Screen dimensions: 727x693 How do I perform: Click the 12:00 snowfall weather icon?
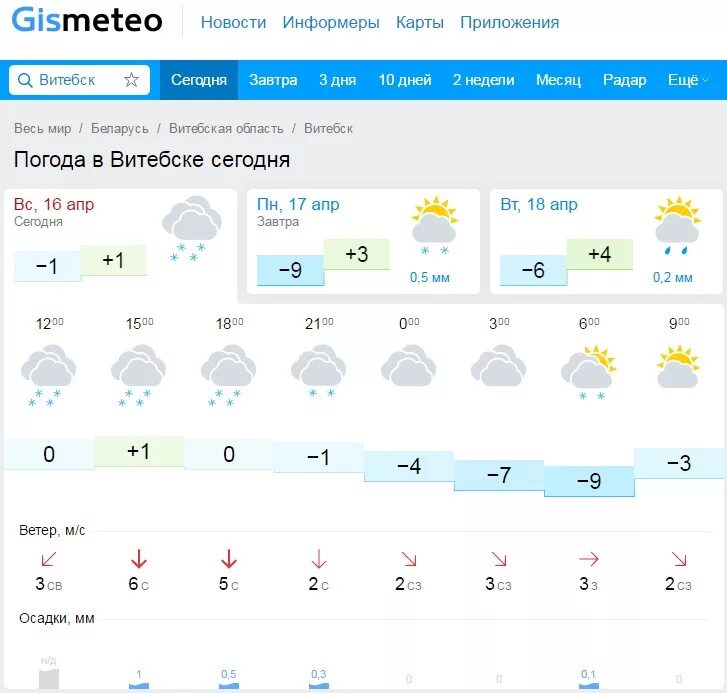(48, 375)
